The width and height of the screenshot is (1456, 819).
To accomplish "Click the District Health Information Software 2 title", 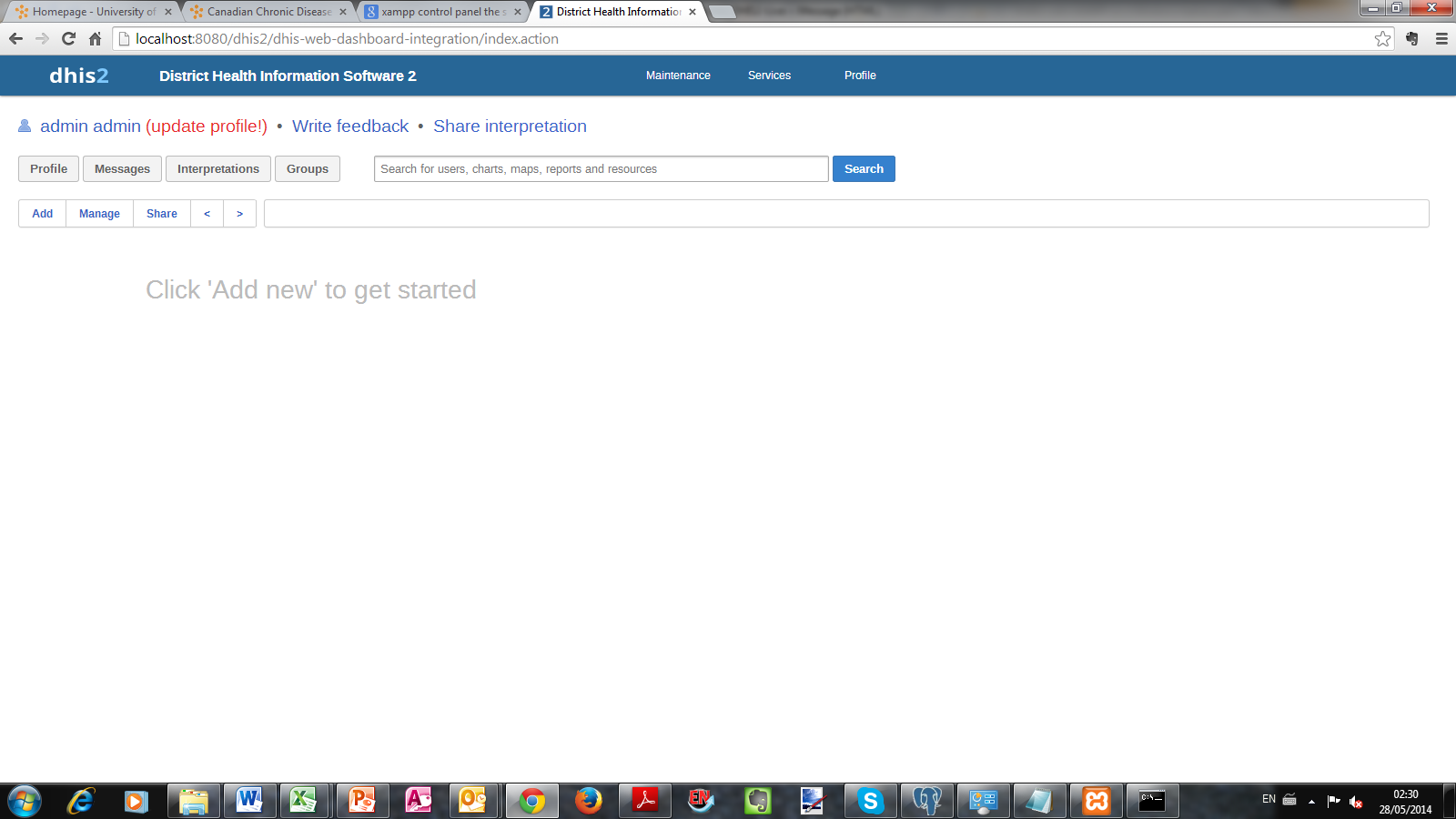I will pos(288,76).
